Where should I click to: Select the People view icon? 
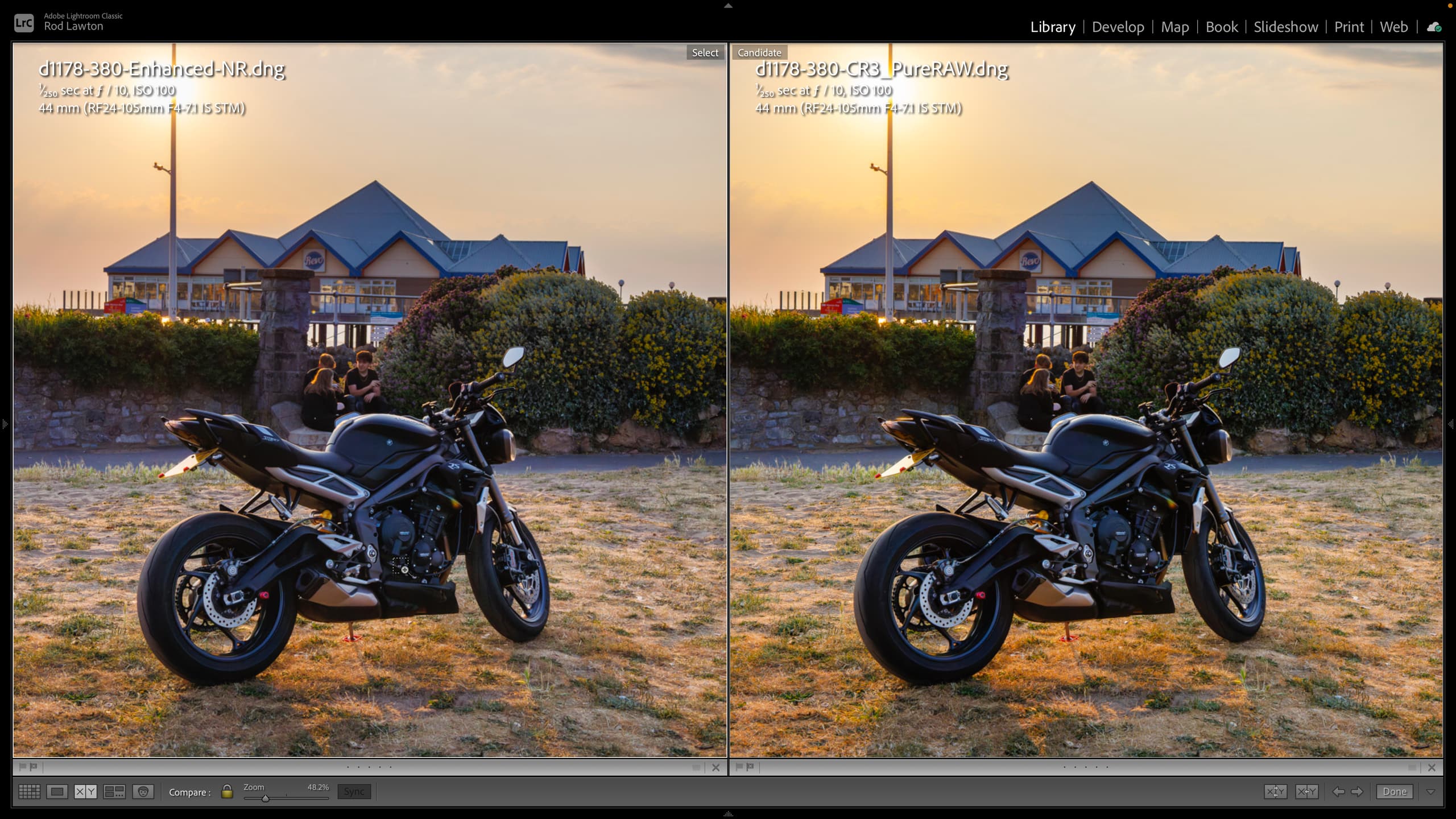coord(143,791)
